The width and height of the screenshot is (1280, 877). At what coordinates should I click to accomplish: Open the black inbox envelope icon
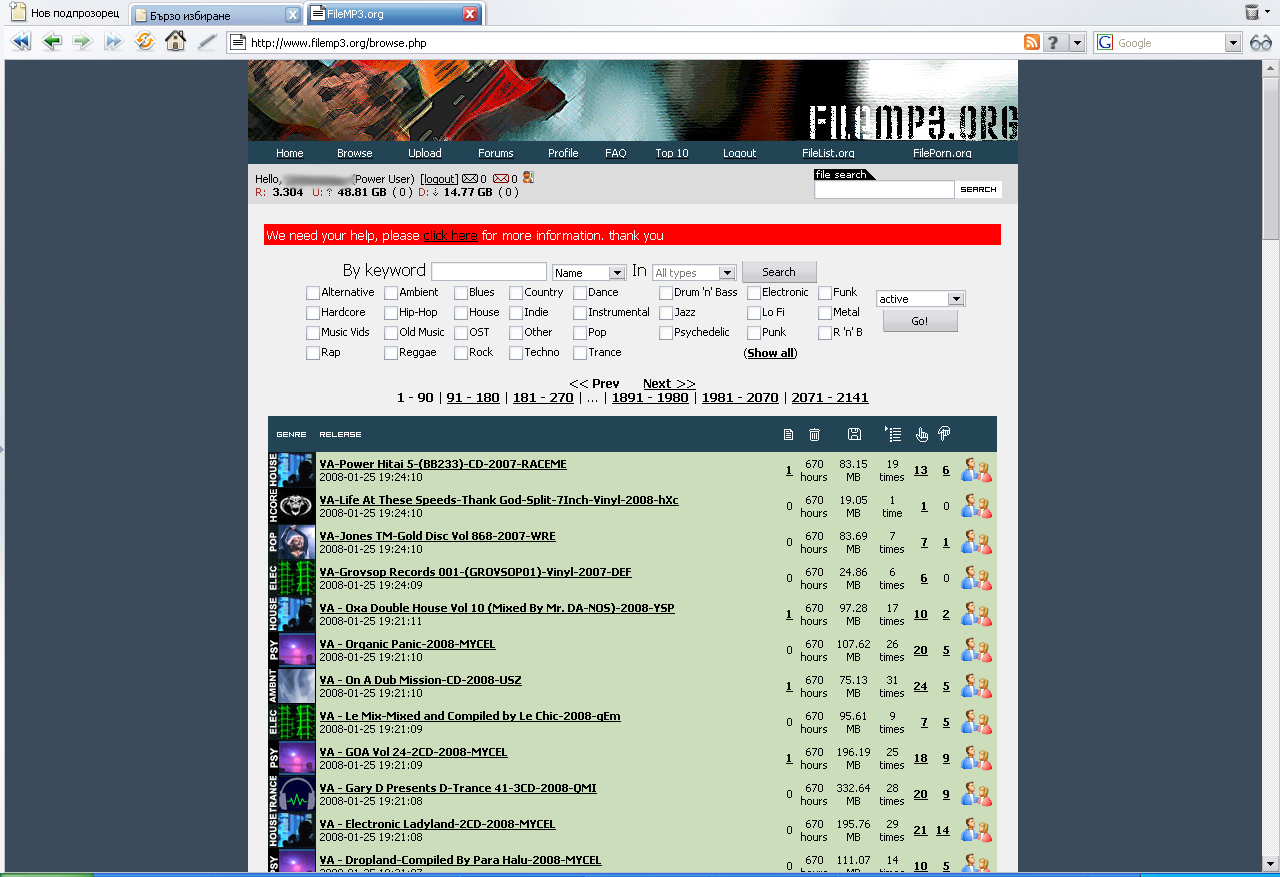click(x=470, y=179)
